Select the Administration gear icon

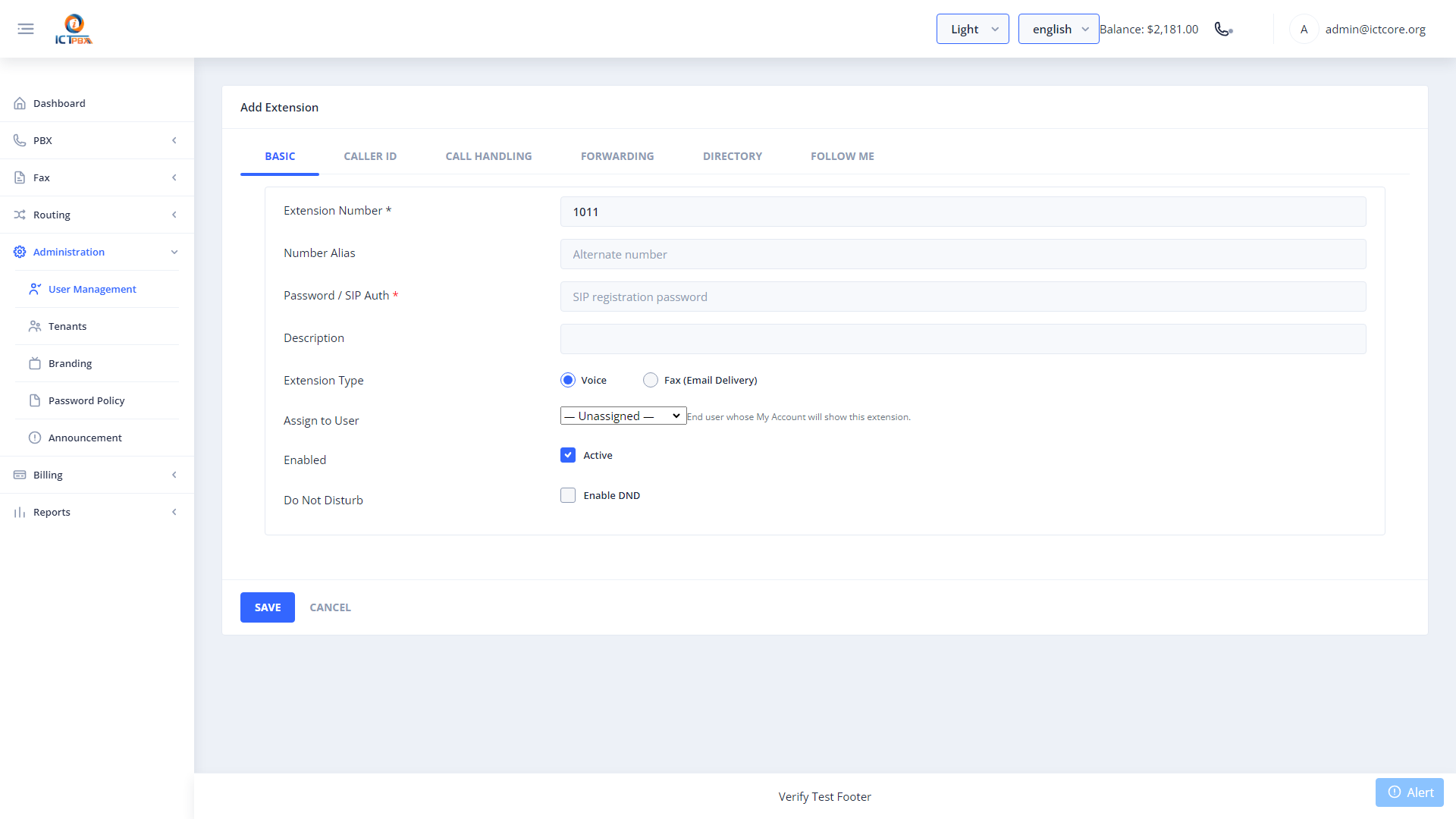(20, 252)
